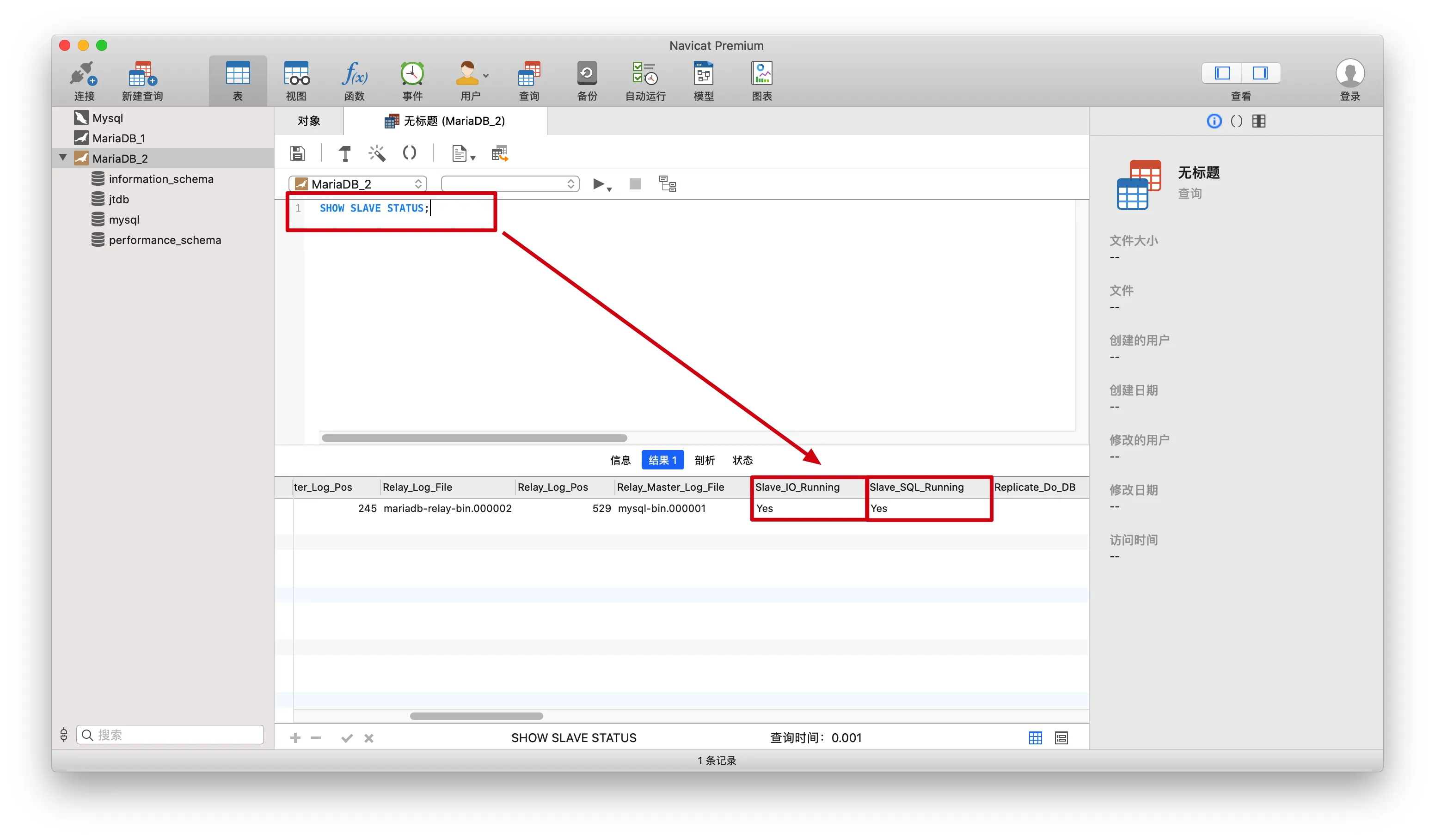Image resolution: width=1435 pixels, height=840 pixels.
Task: Open the 信息 (Info) result tab
Action: pyautogui.click(x=620, y=460)
